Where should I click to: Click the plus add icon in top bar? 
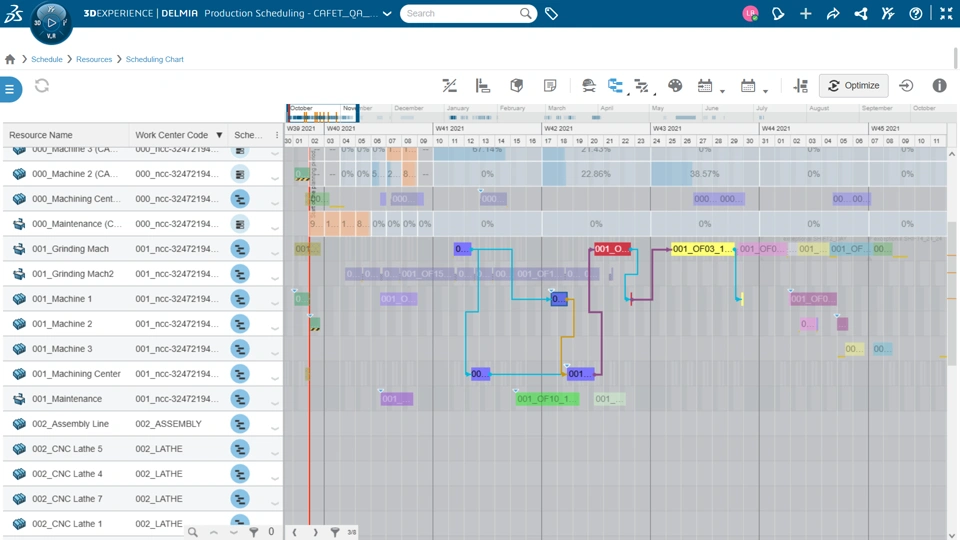806,13
